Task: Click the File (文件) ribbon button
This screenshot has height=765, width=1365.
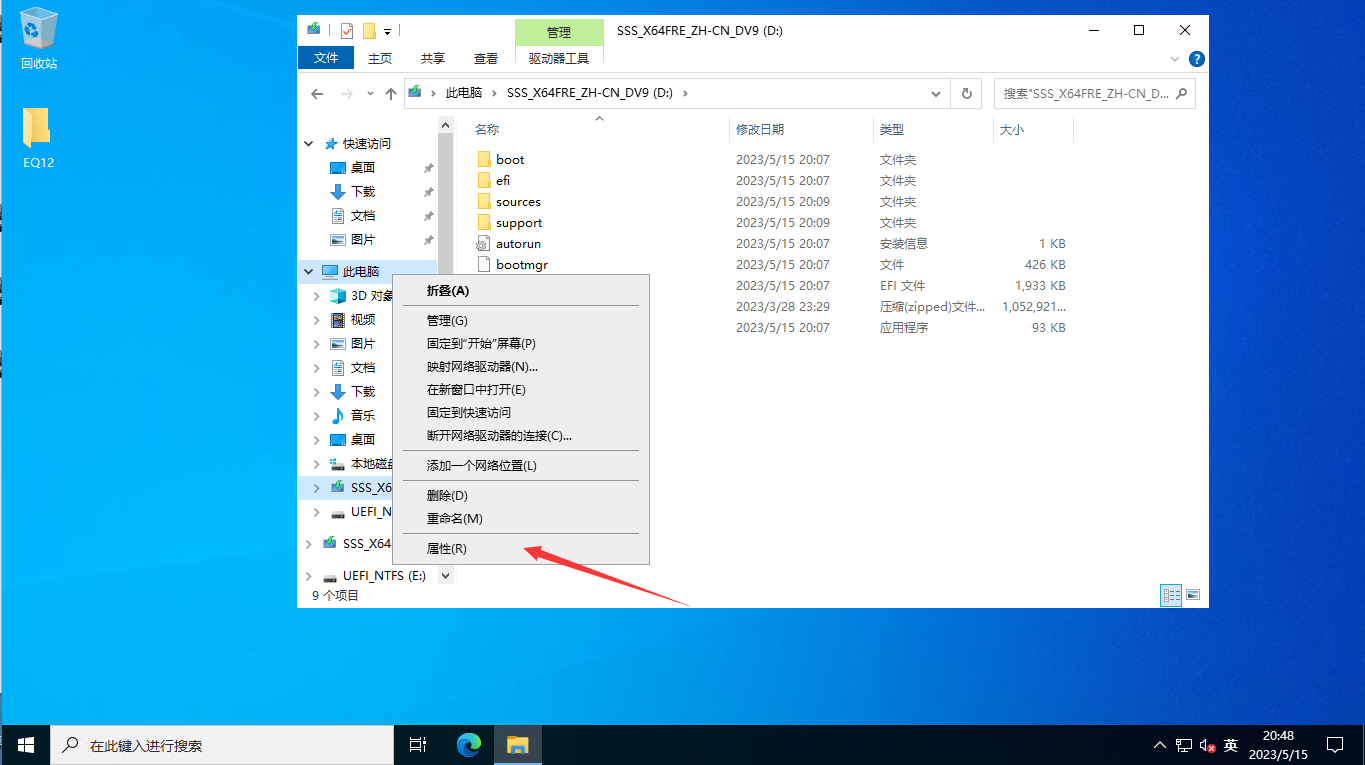Action: click(x=326, y=58)
